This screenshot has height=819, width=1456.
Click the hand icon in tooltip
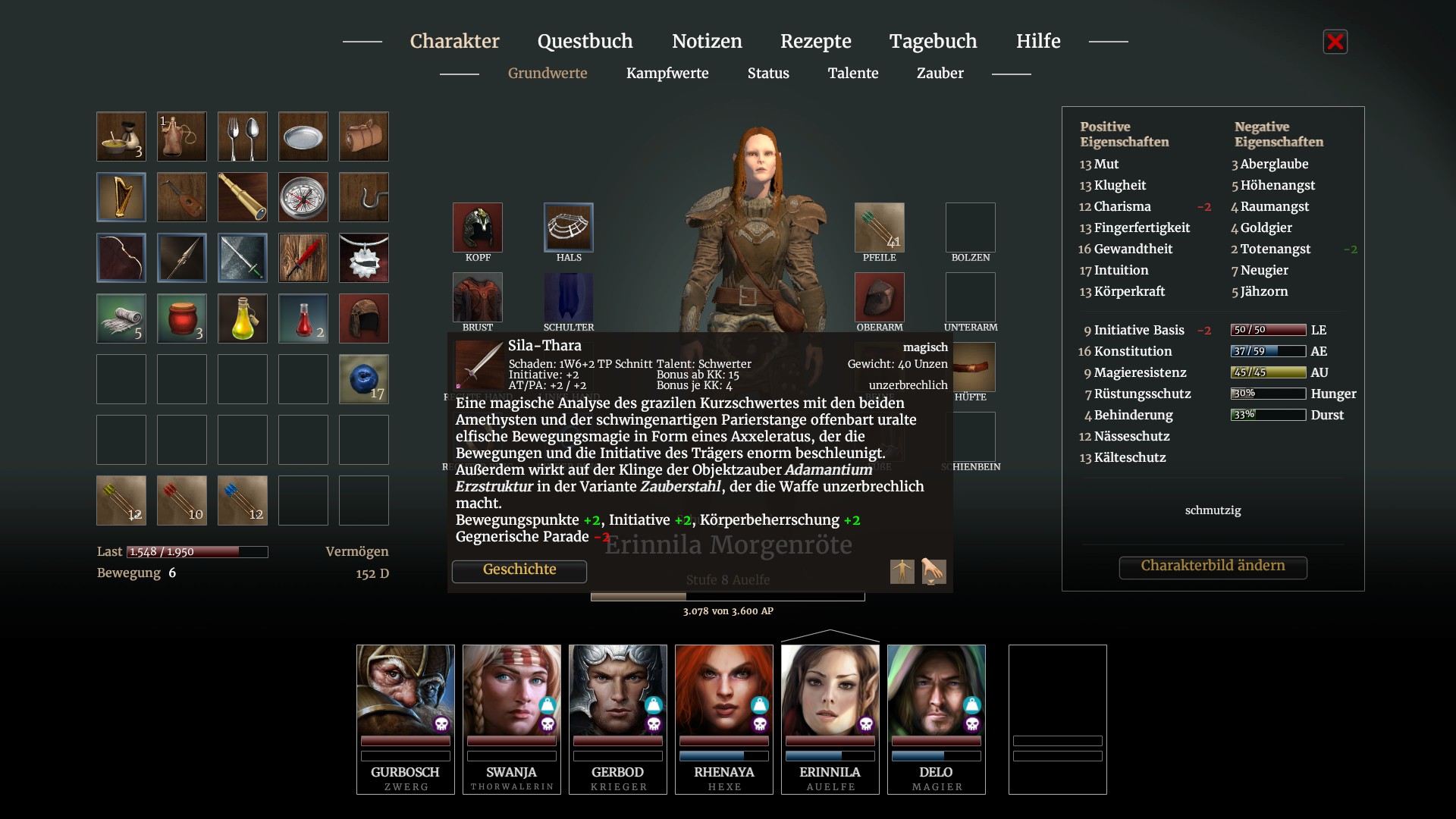point(934,571)
